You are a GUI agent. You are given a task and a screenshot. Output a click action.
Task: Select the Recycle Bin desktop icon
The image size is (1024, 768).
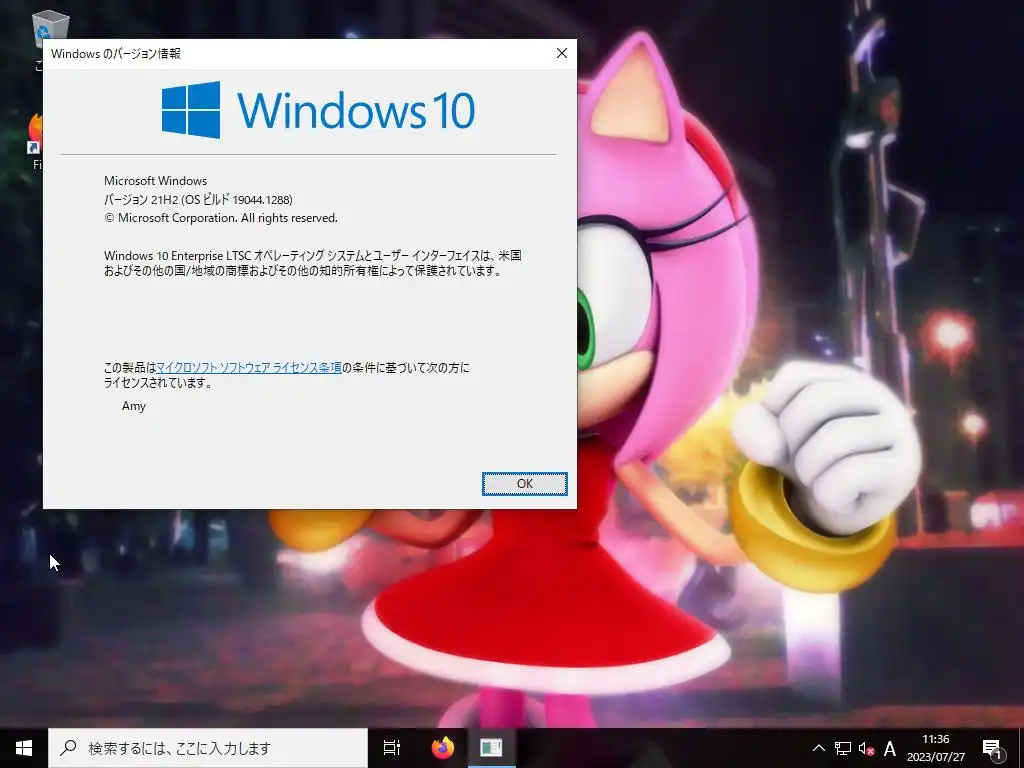click(x=50, y=26)
